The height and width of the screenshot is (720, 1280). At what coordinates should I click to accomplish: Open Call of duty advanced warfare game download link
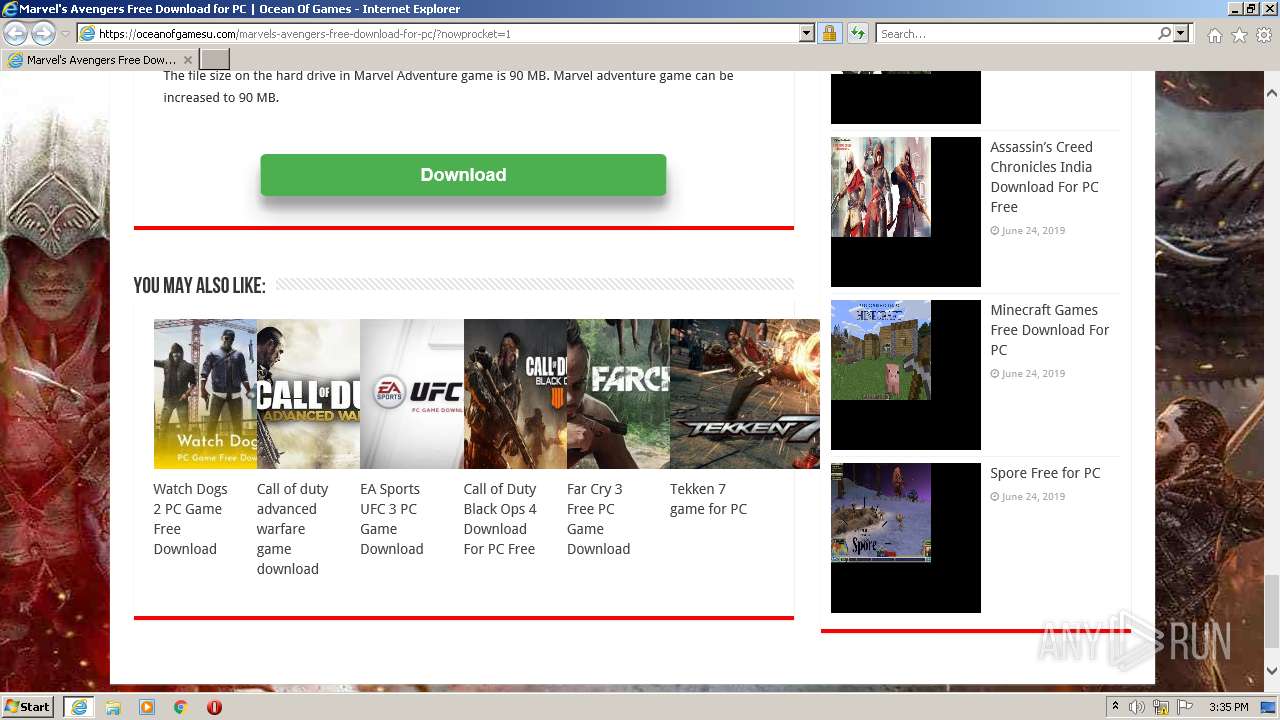point(292,529)
